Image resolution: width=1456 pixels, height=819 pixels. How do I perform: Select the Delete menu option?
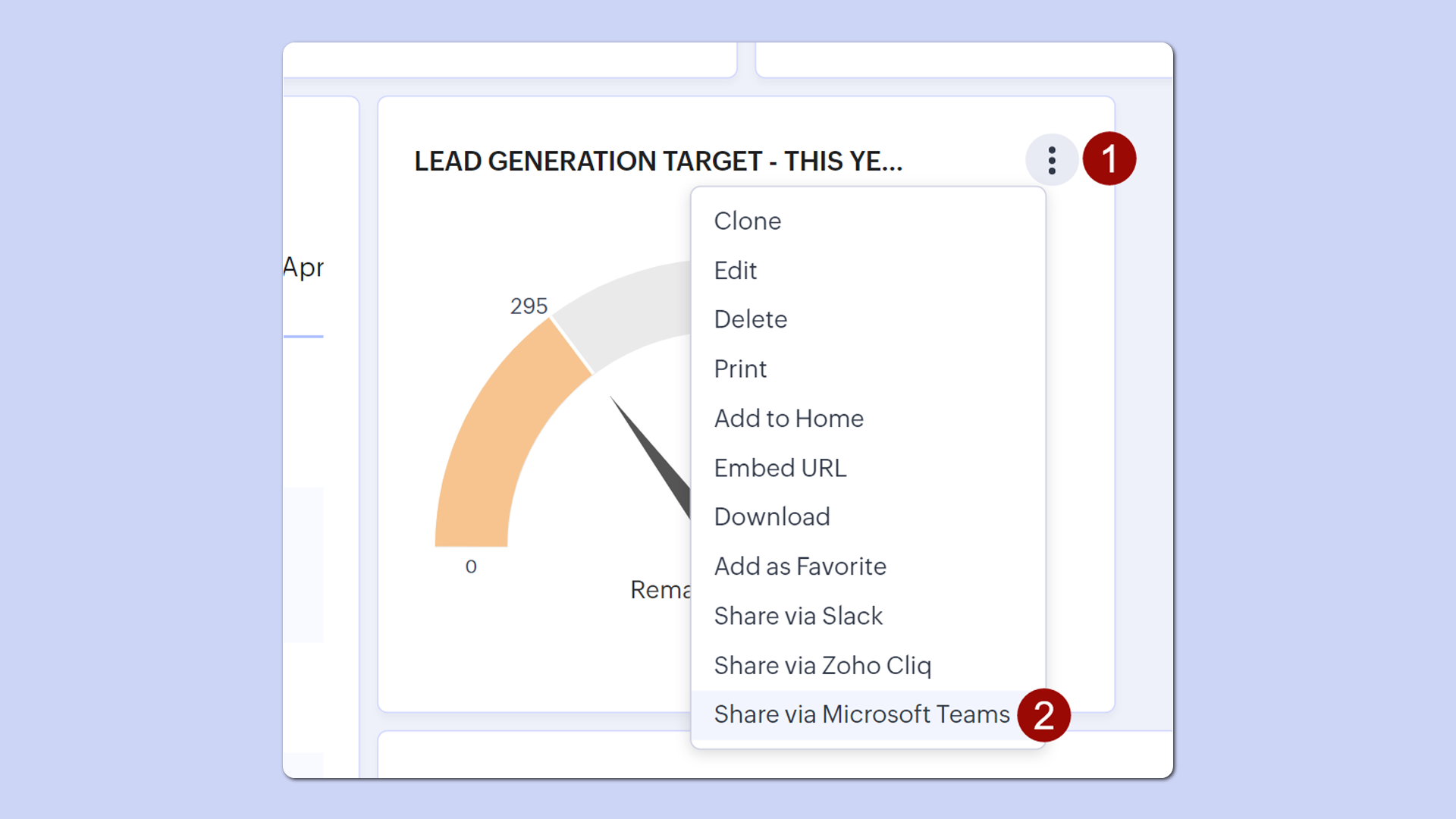tap(750, 319)
